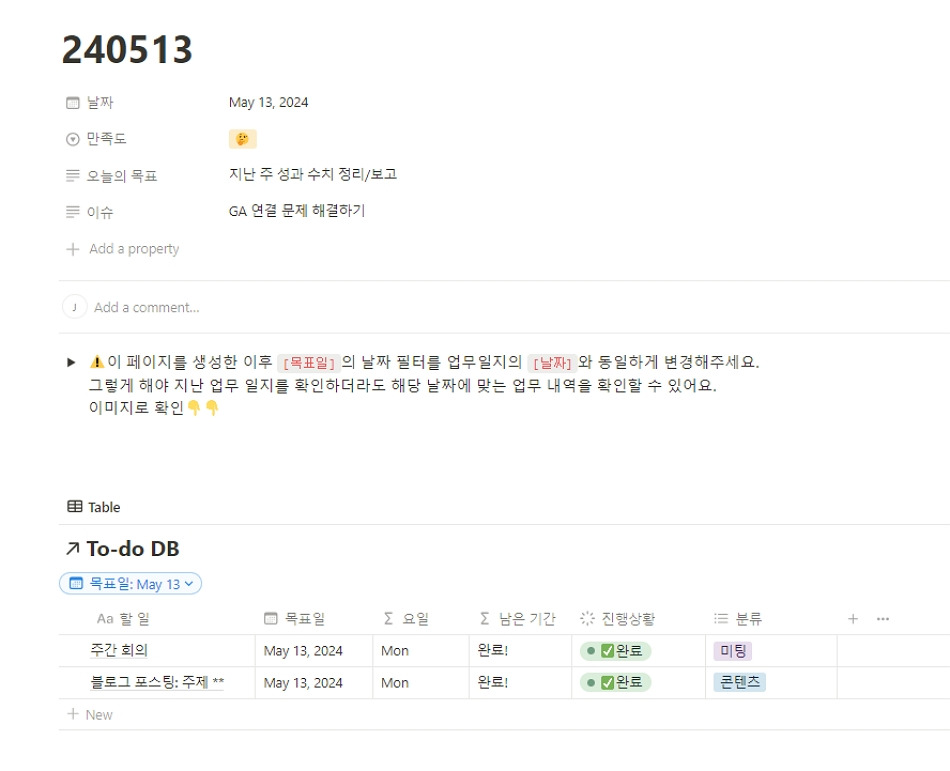The height and width of the screenshot is (771, 950).
Task: Click the 만족도 circular property icon
Action: pyautogui.click(x=74, y=139)
